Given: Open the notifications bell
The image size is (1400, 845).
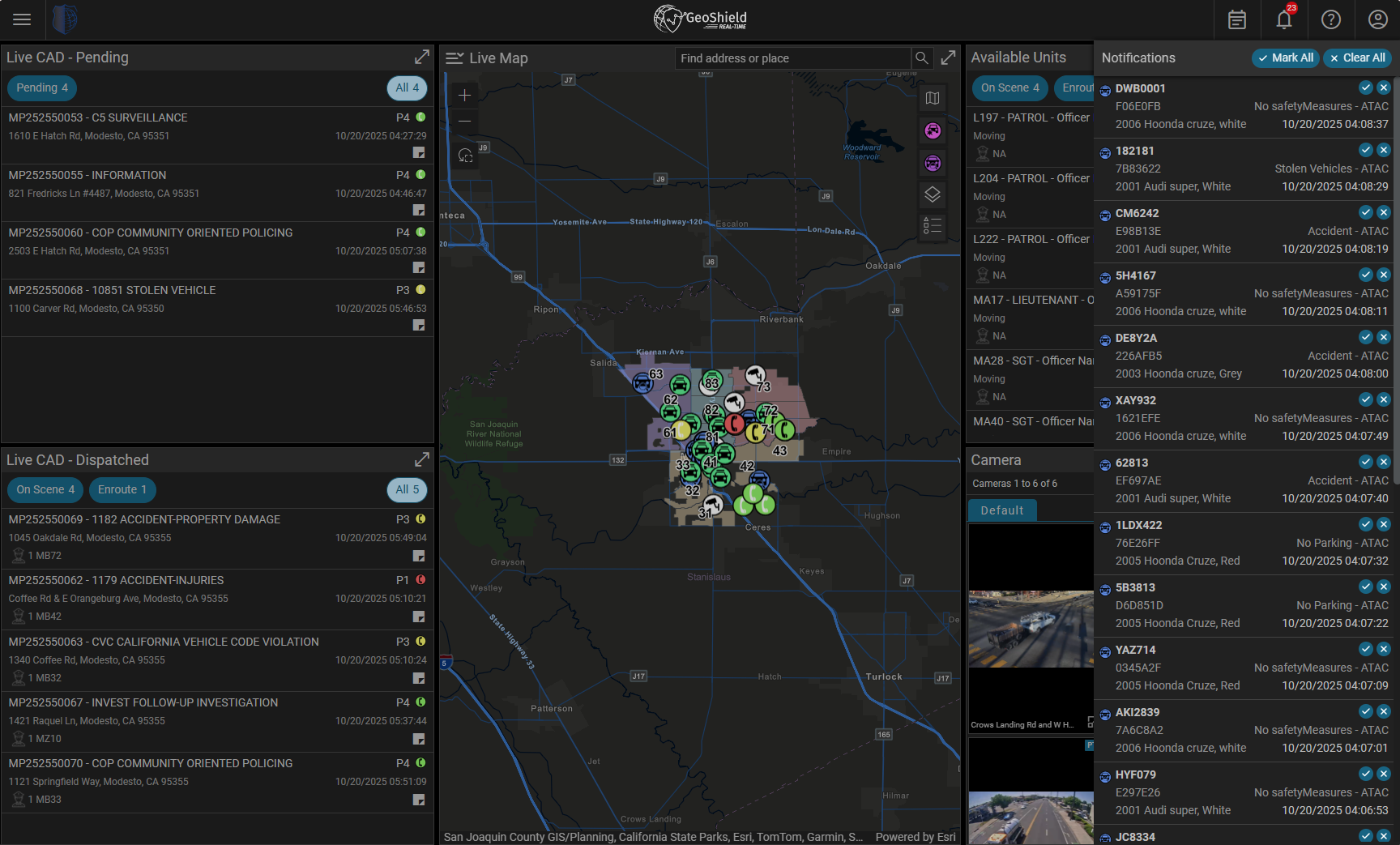Looking at the screenshot, I should (x=1284, y=19).
